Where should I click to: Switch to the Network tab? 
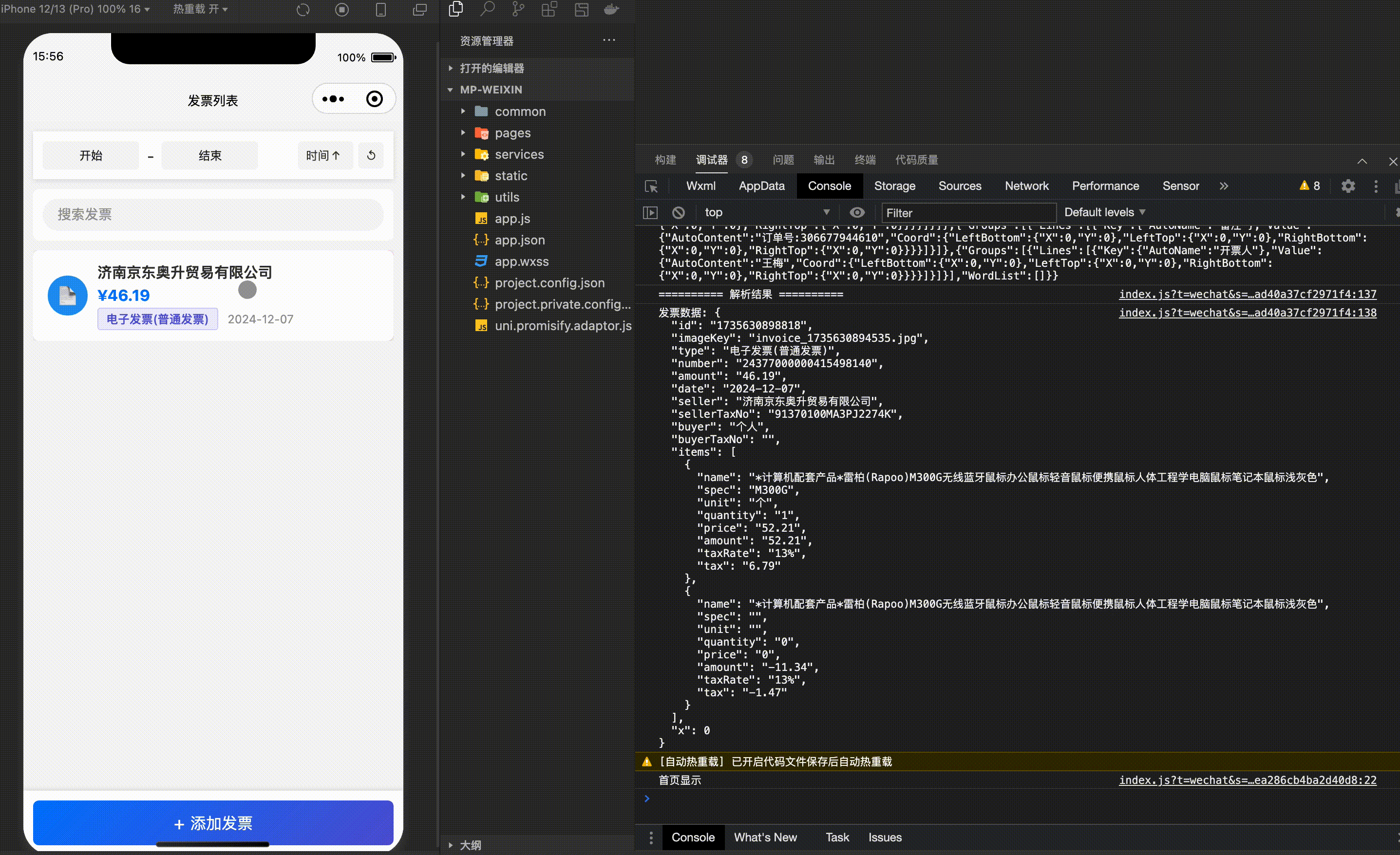(1026, 186)
